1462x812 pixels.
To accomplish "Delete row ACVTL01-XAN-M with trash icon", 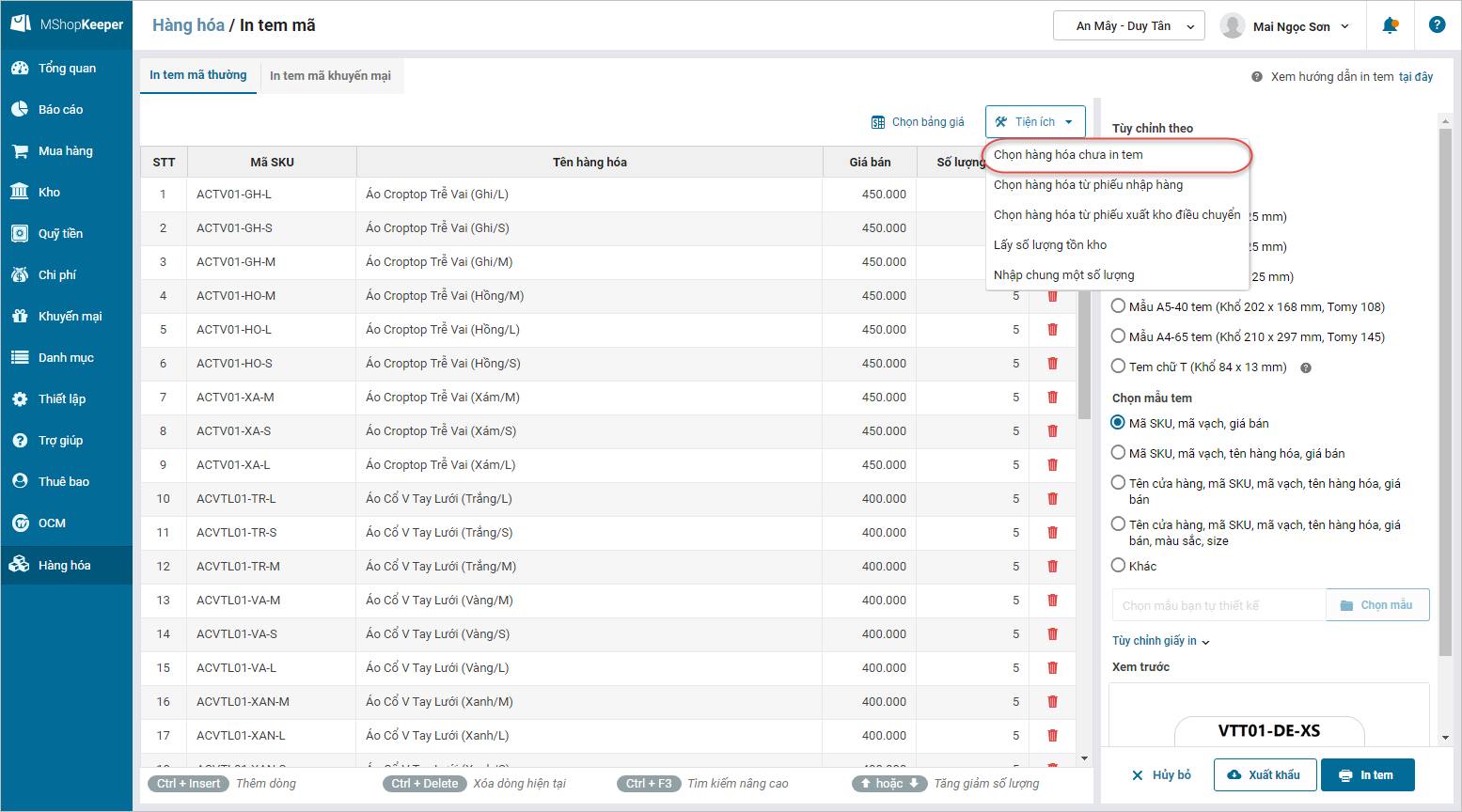I will (1053, 702).
